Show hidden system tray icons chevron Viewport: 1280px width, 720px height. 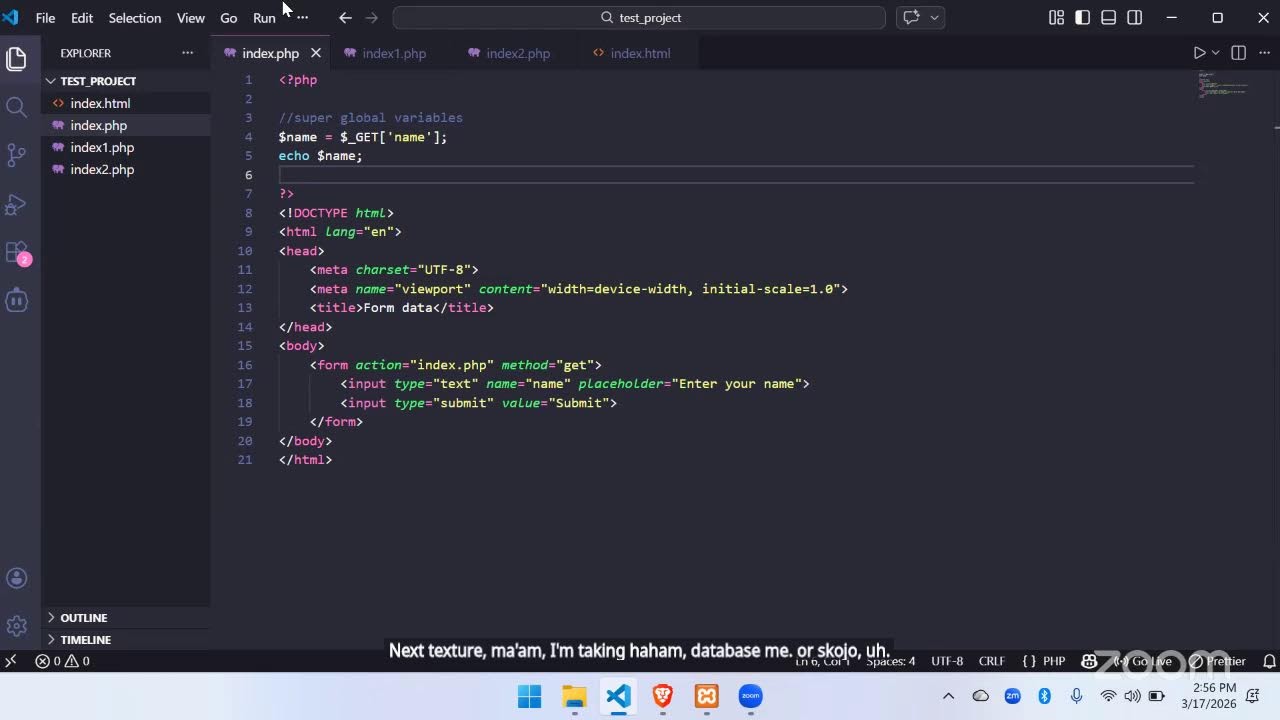coord(948,696)
